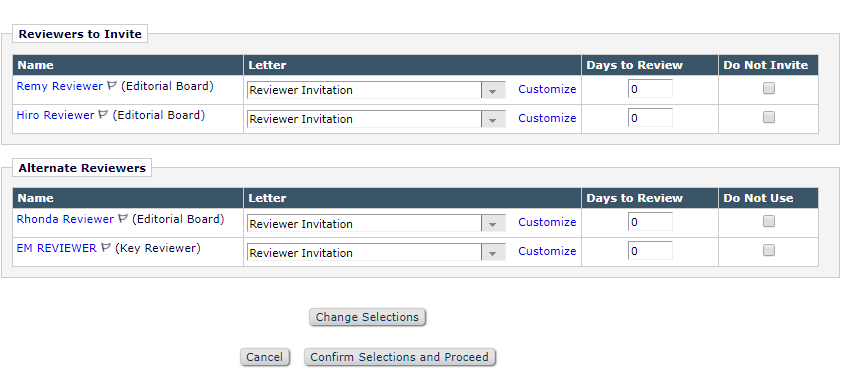Check Do Not Invite for Hiro Reviewer

(x=769, y=117)
